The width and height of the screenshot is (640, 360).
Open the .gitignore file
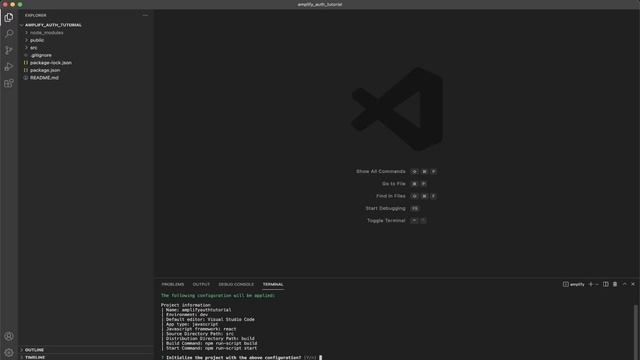pyautogui.click(x=40, y=55)
